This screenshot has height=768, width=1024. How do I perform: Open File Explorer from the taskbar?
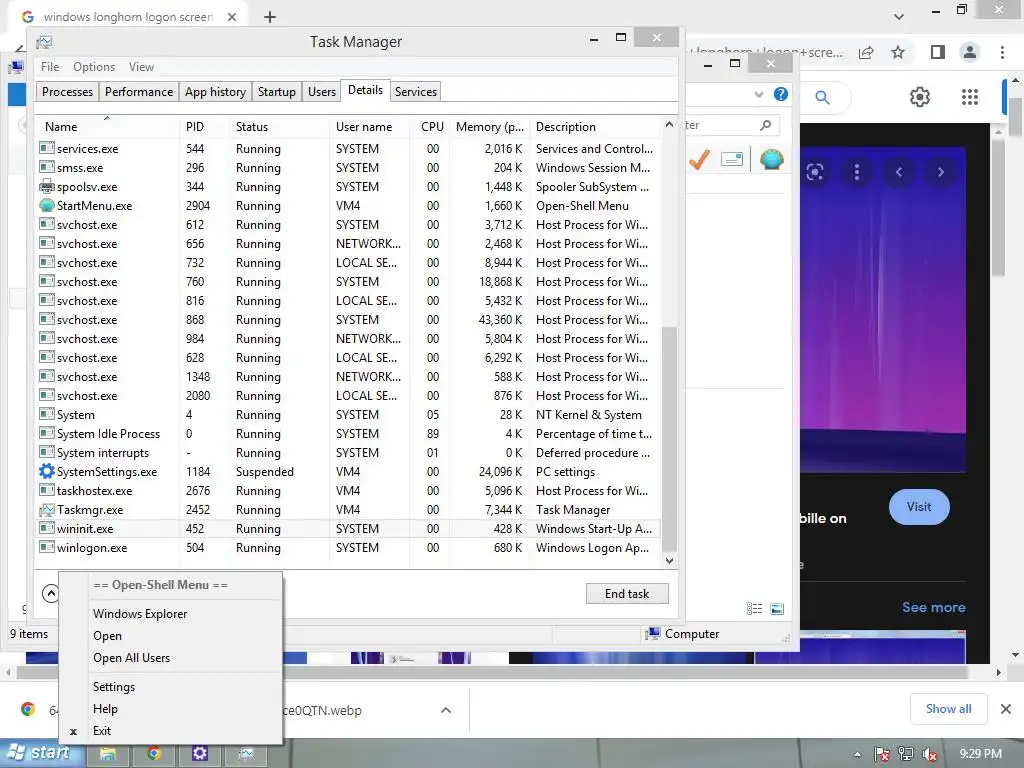[108, 754]
